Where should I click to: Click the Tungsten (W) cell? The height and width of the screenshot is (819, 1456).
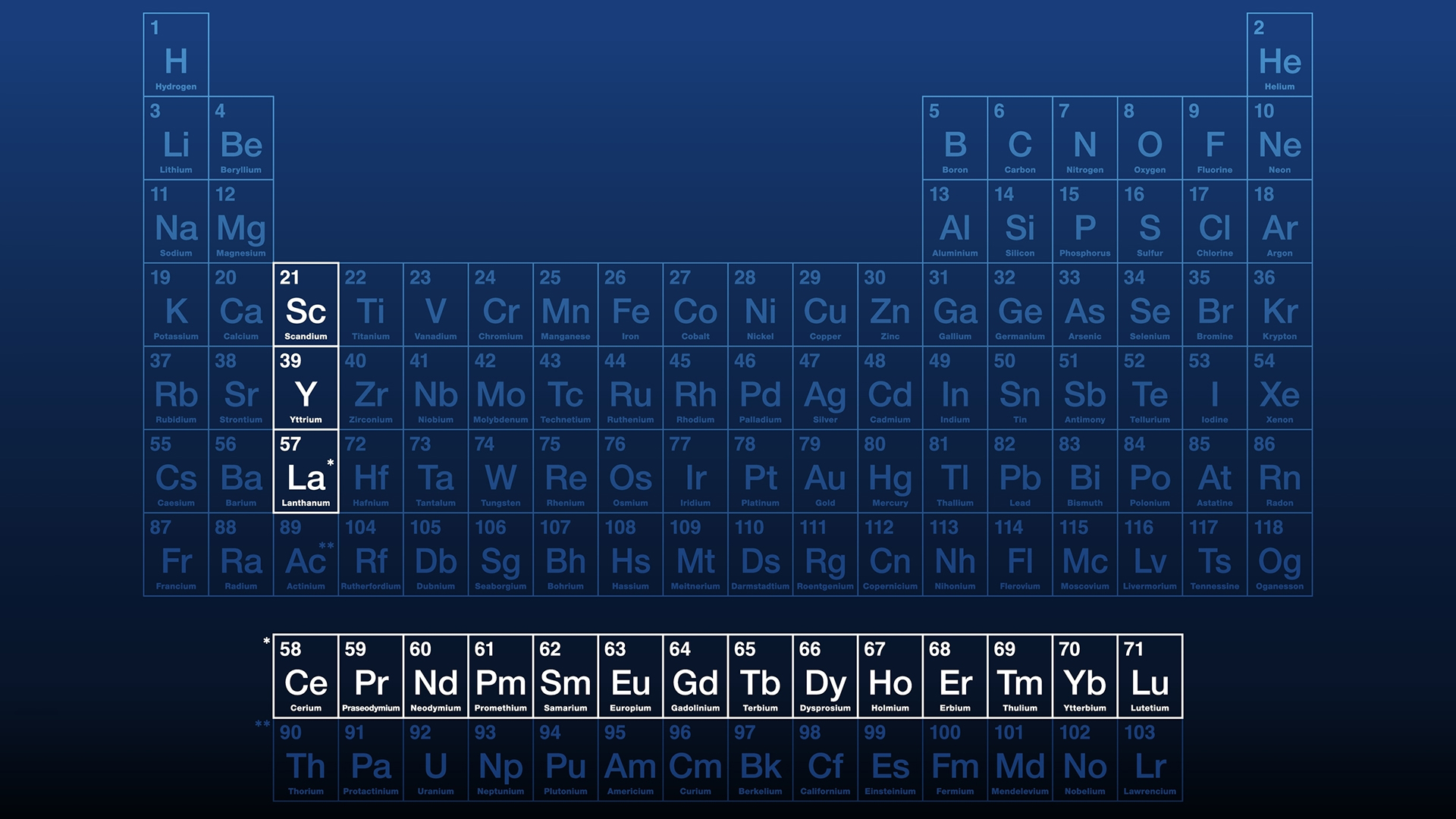(x=500, y=472)
